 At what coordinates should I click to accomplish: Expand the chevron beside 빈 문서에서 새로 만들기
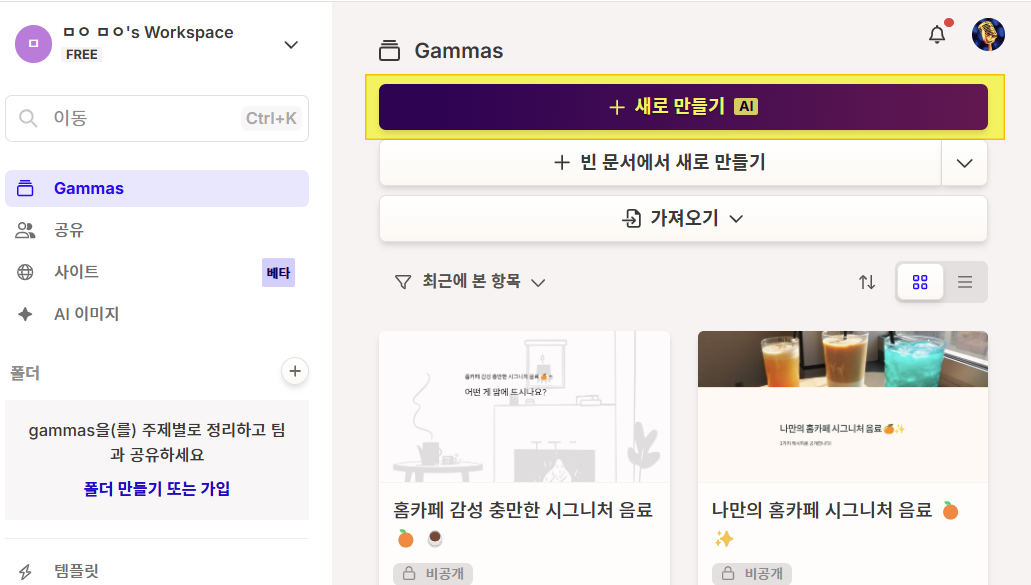click(964, 163)
